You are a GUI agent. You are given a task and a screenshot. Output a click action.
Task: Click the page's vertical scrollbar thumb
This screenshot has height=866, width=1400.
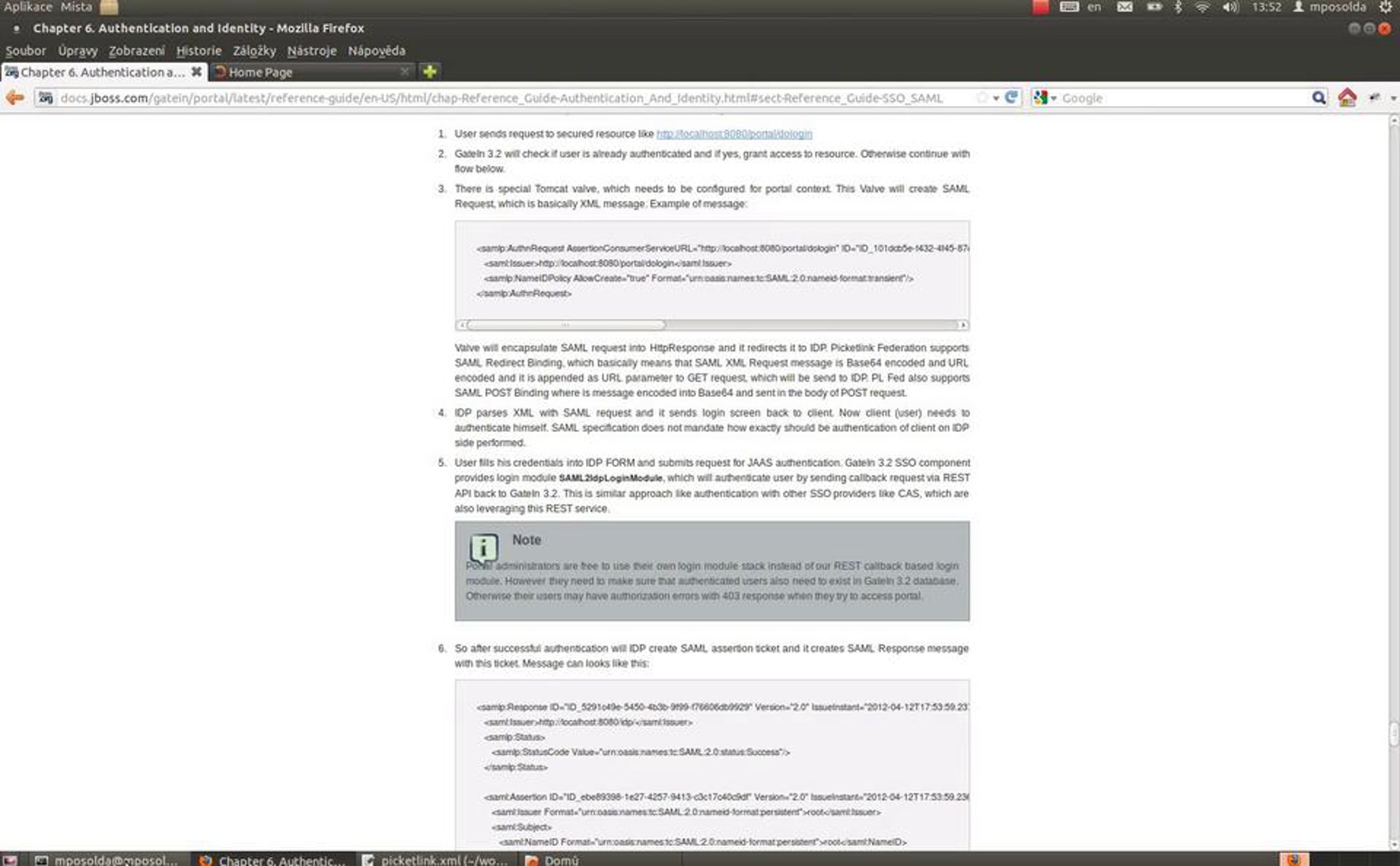(1394, 734)
